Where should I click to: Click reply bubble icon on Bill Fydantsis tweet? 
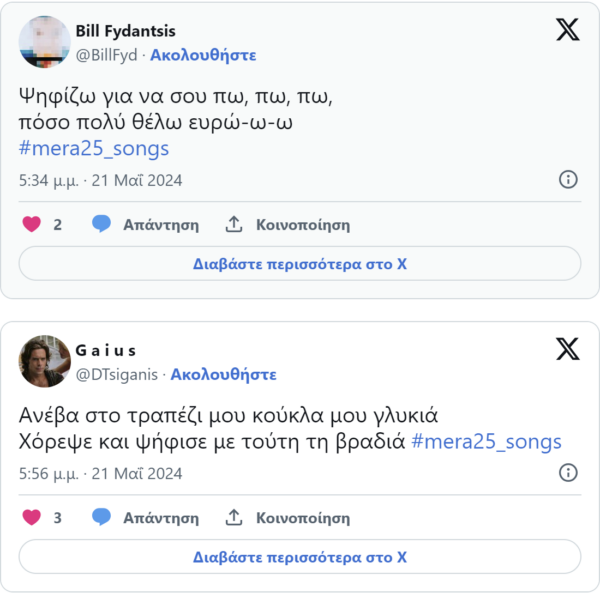(101, 224)
